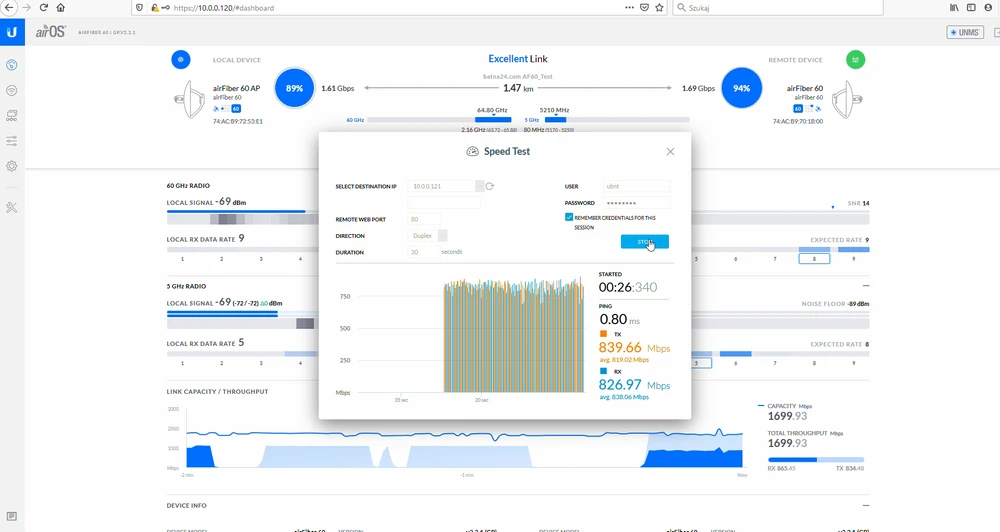
Task: Click the Password input field
Action: pyautogui.click(x=636, y=203)
